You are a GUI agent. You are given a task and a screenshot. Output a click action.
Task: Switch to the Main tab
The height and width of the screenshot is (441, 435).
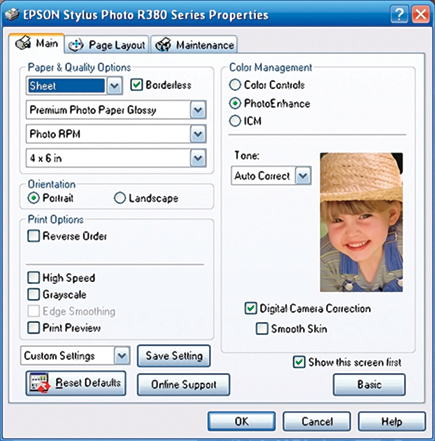[37, 43]
